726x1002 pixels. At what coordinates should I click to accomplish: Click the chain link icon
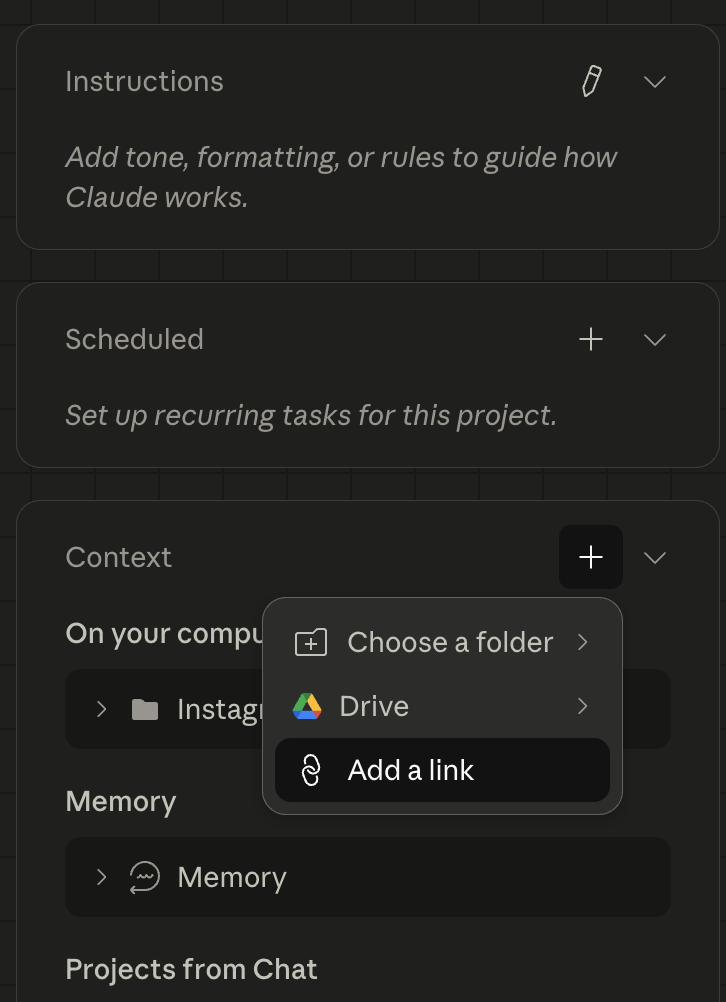coord(311,771)
